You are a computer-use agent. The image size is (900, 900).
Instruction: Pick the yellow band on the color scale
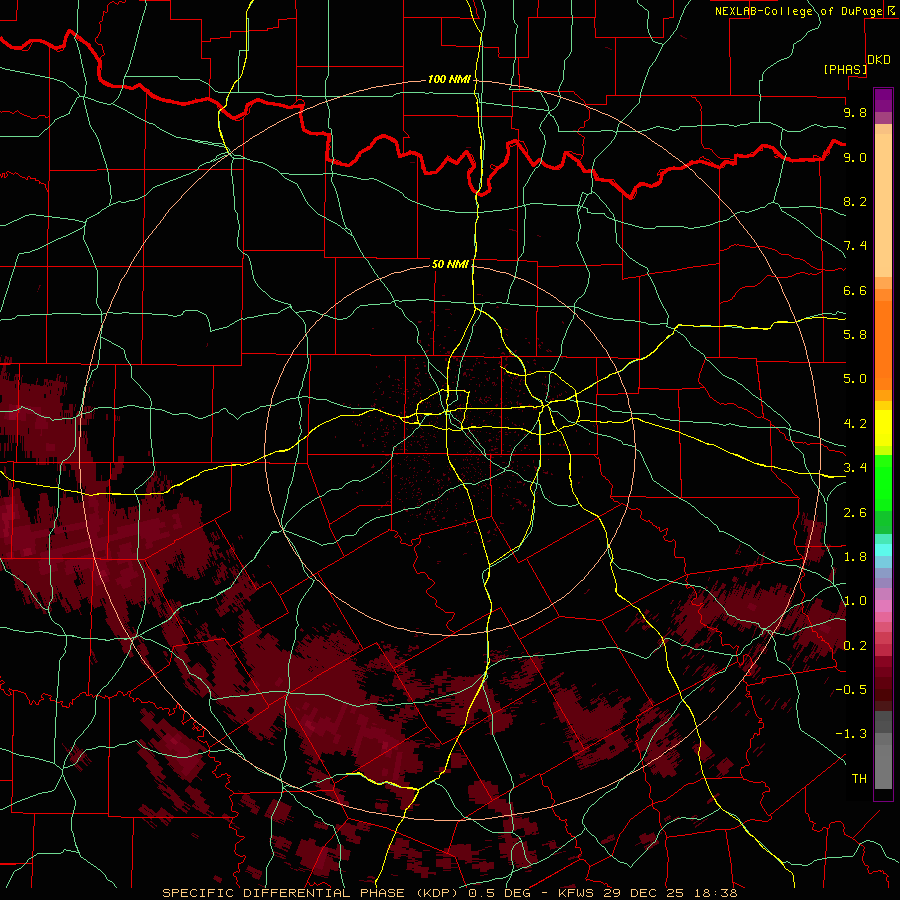click(x=883, y=428)
